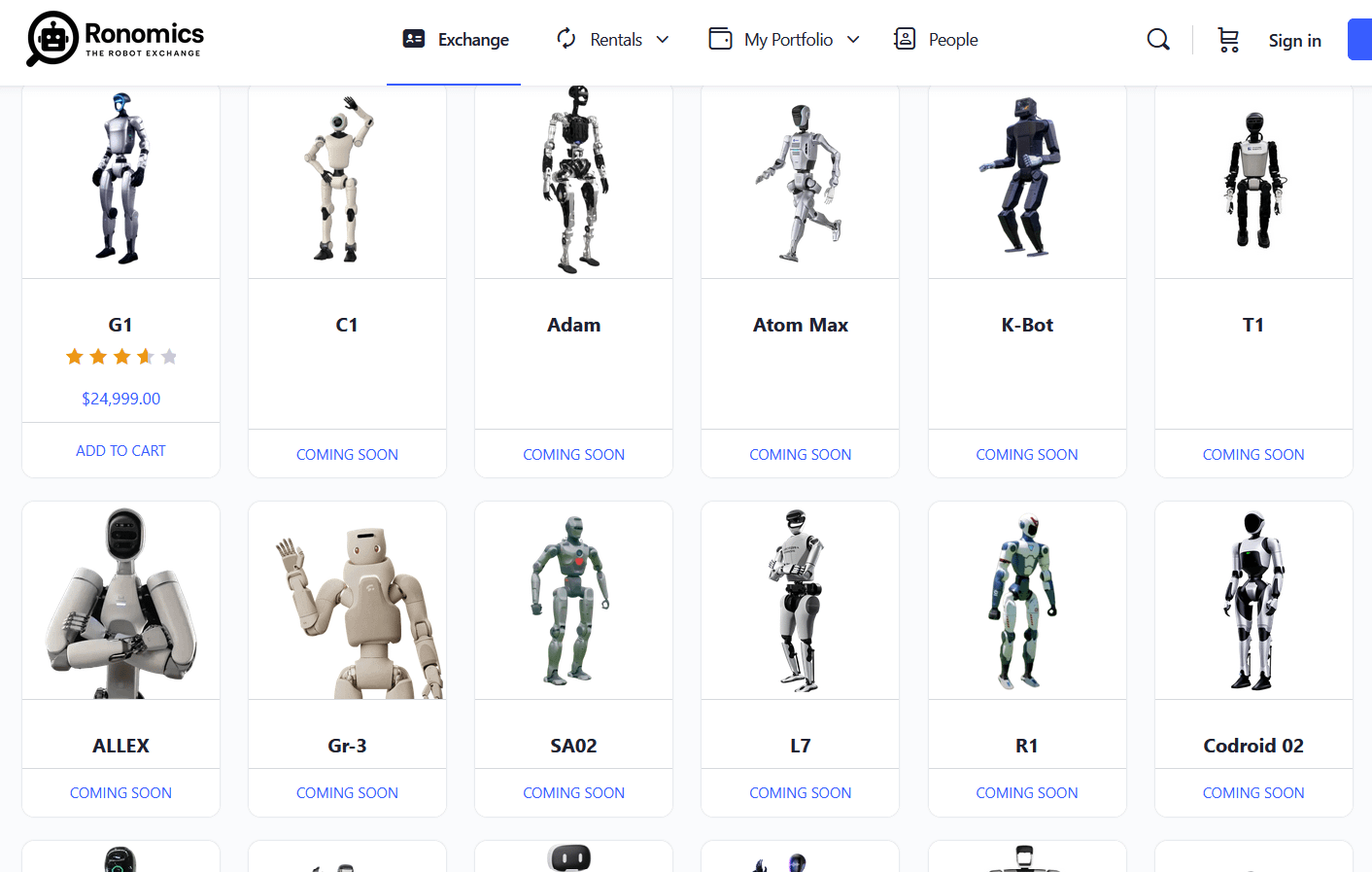This screenshot has height=872, width=1372.
Task: Click the G1 price $24,999.00
Action: pyautogui.click(x=121, y=399)
